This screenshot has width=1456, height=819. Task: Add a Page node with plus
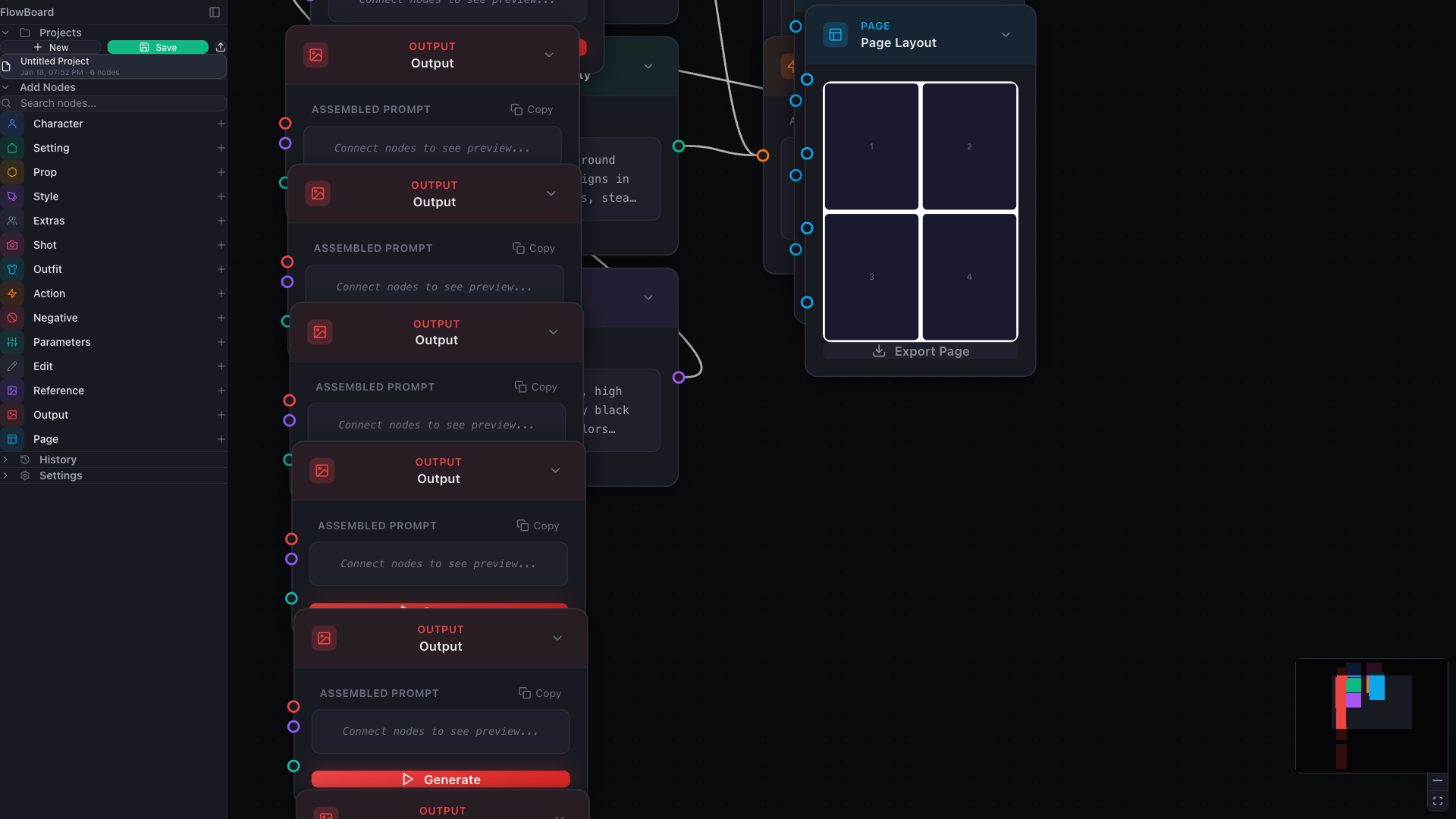point(221,439)
